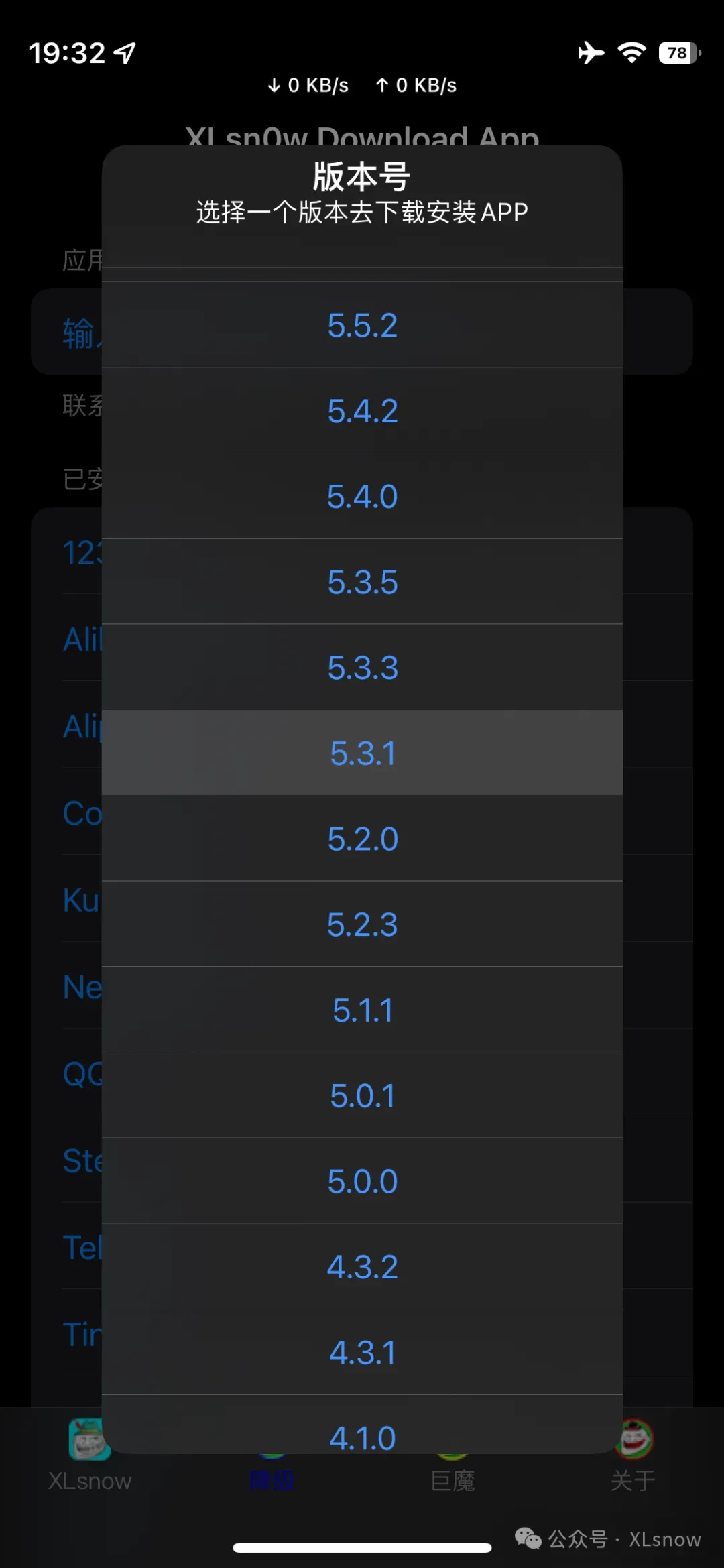Open the 关于 tab icon

tap(633, 1441)
